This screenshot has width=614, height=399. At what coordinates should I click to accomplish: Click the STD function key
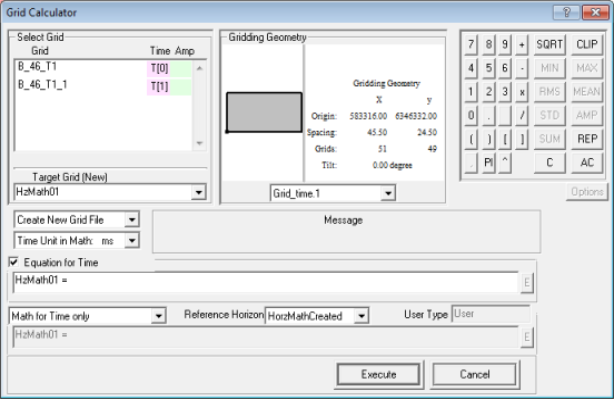click(549, 115)
